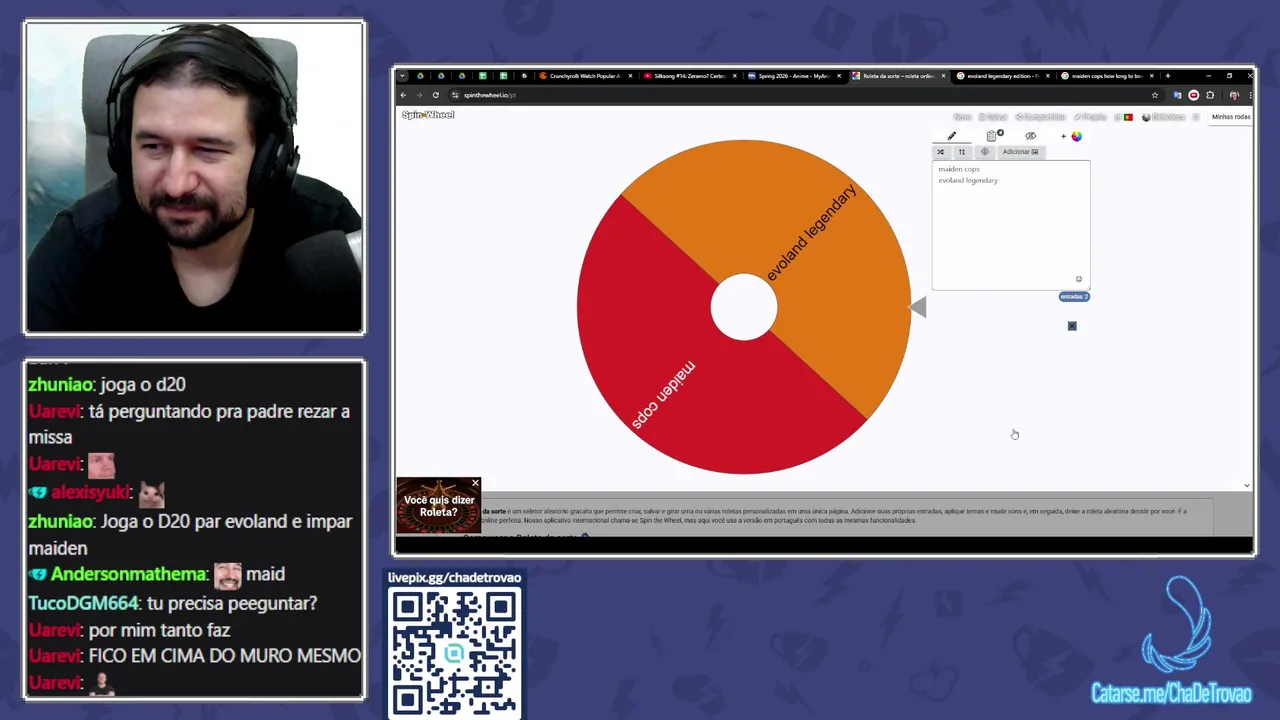Open Projeto in the site header
1280x720 pixels.
coord(1090,117)
